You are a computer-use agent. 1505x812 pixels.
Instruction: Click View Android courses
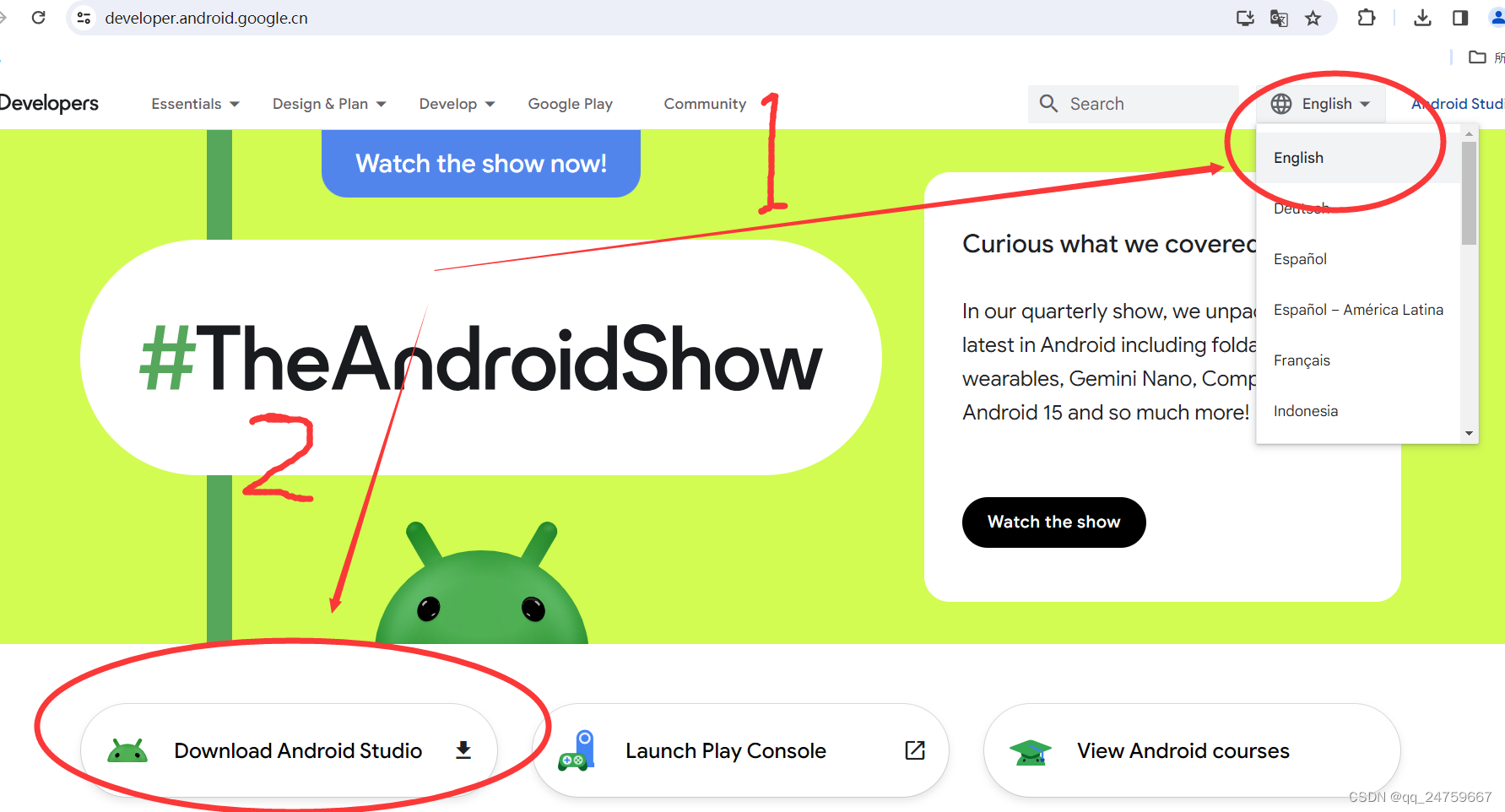[x=1192, y=750]
